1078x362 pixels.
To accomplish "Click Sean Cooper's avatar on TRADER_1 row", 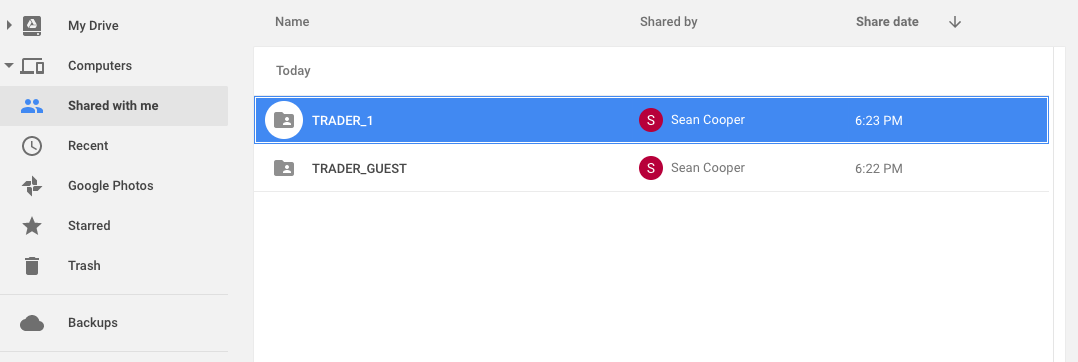I will (651, 120).
